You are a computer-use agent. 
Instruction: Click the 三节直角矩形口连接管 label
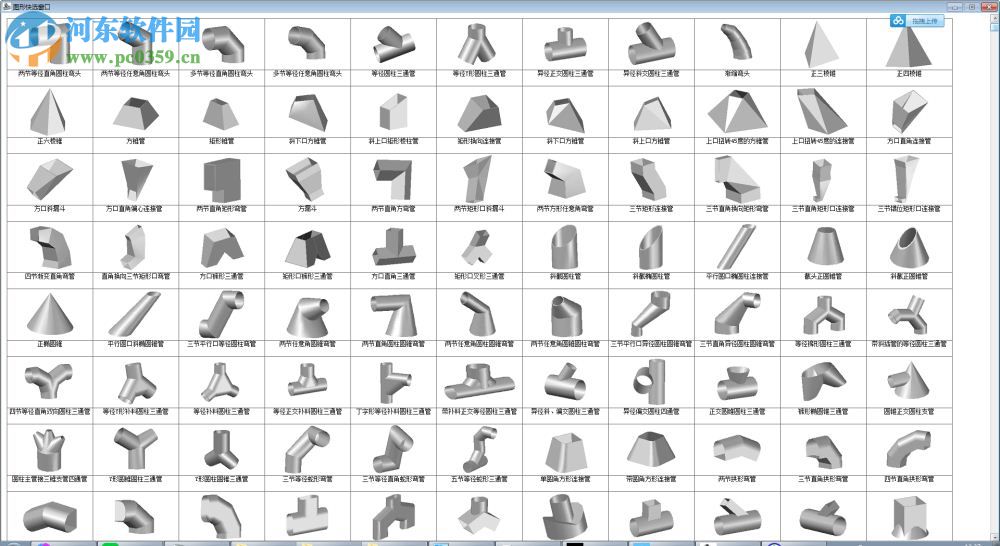[823, 209]
